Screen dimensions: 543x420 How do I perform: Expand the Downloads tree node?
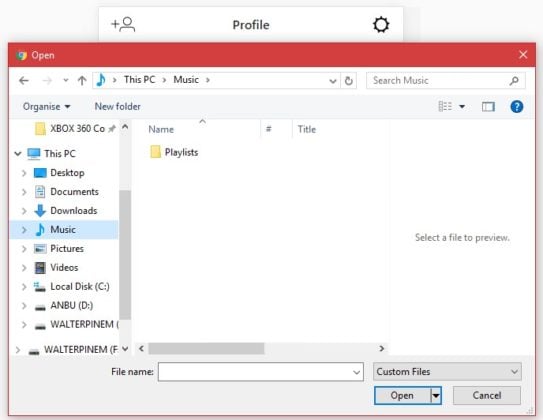(24, 211)
